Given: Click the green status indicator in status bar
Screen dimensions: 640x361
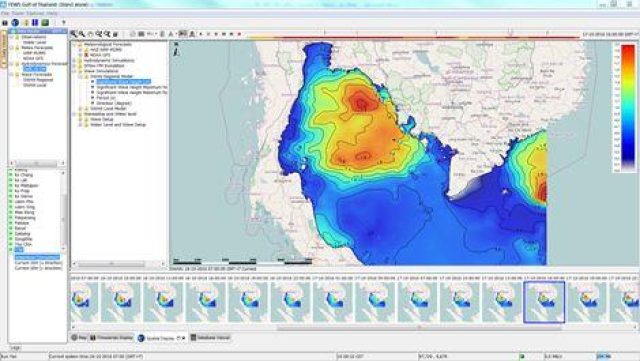Looking at the screenshot, I should (522, 357).
